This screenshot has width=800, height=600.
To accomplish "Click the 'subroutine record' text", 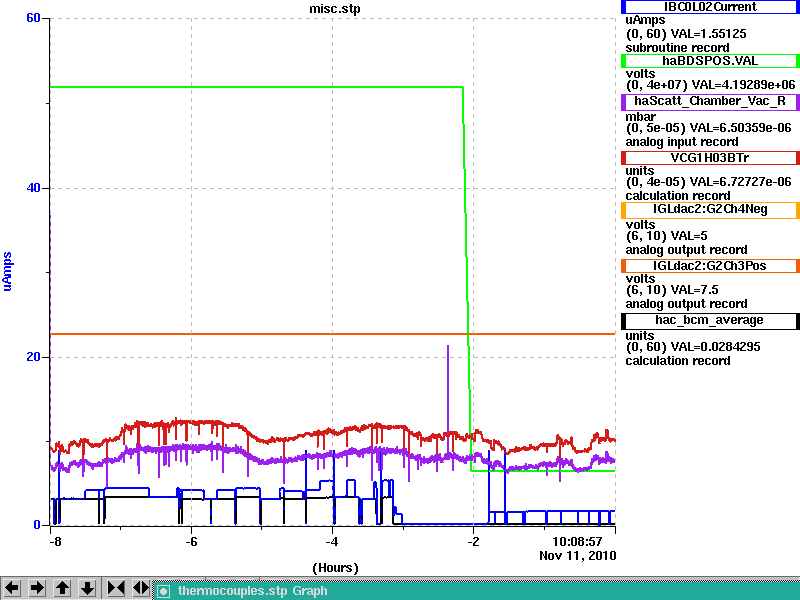I will click(678, 48).
